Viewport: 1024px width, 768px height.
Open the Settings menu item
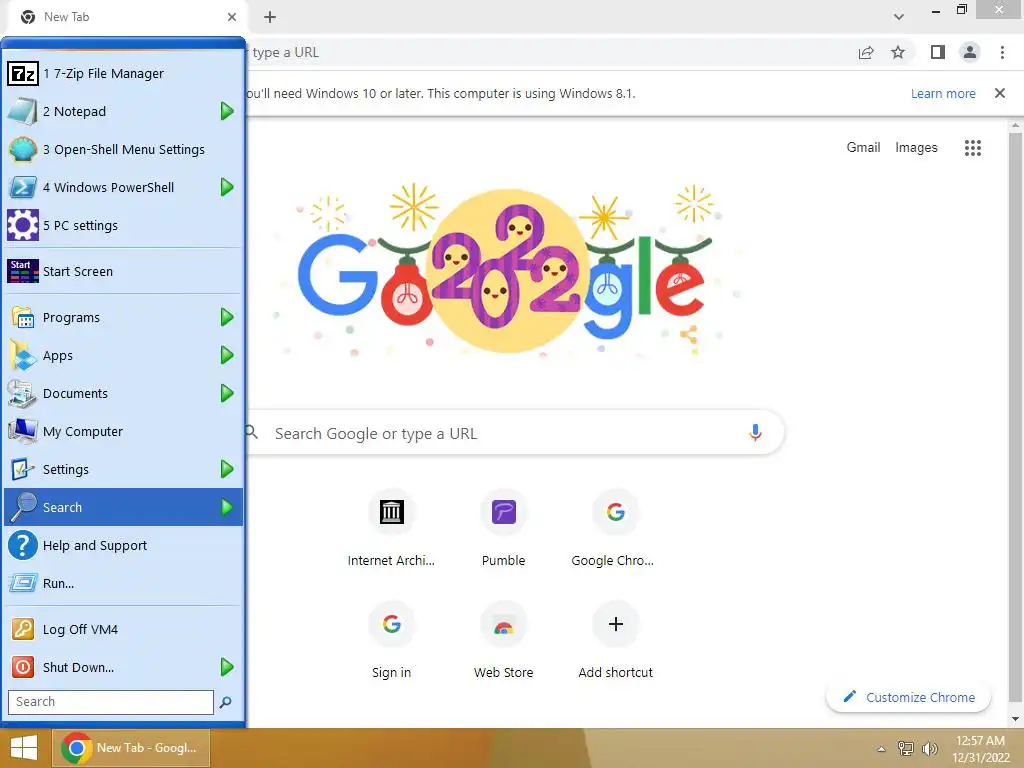[123, 469]
